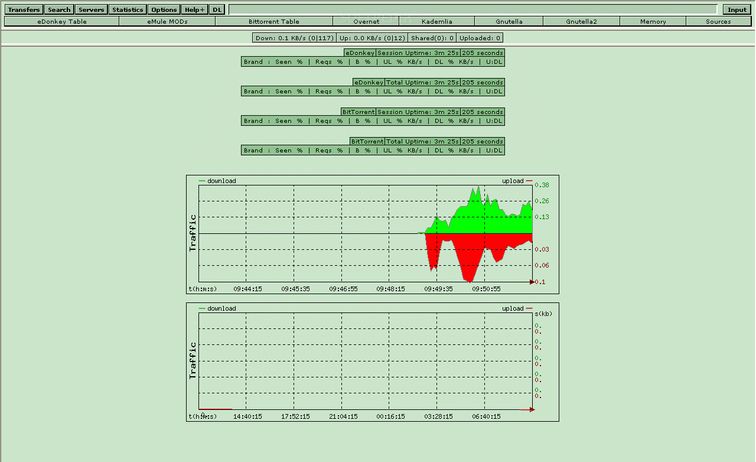Open the Bittorrent Table tab
The width and height of the screenshot is (756, 462).
click(273, 21)
